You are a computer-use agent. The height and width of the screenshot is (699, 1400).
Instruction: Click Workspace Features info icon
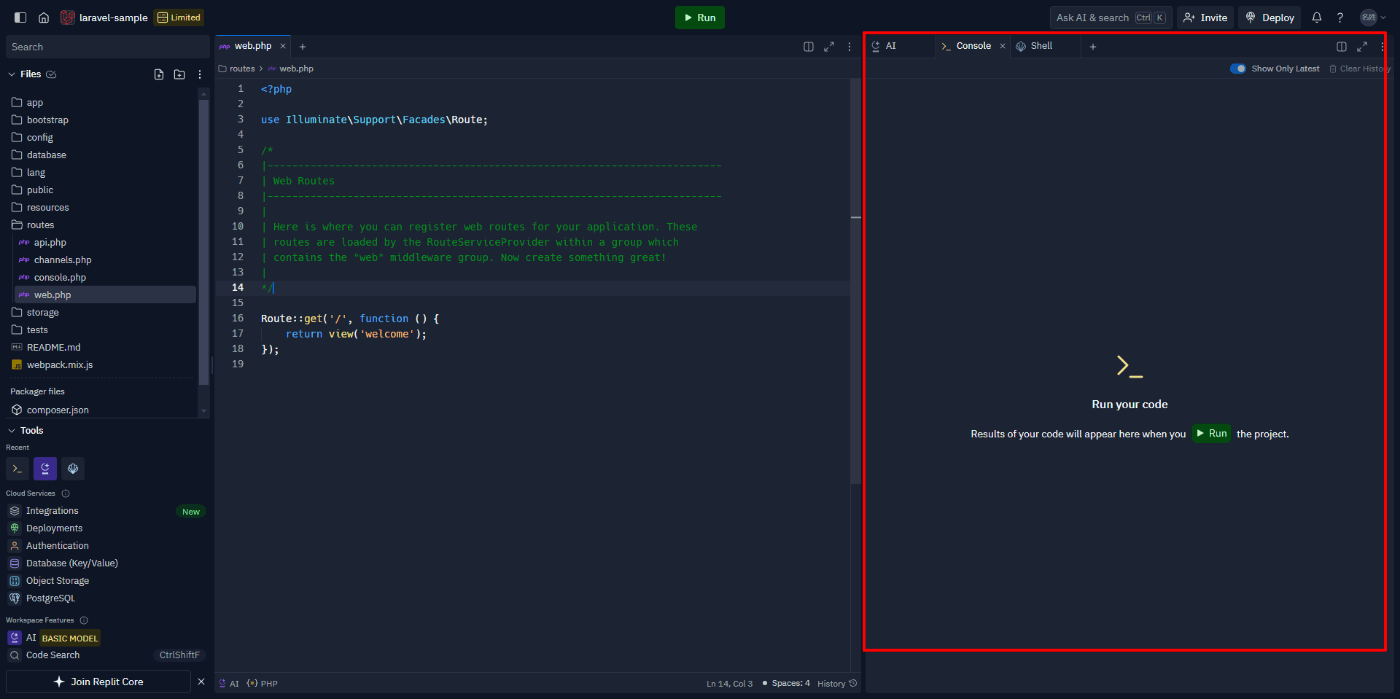point(84,621)
